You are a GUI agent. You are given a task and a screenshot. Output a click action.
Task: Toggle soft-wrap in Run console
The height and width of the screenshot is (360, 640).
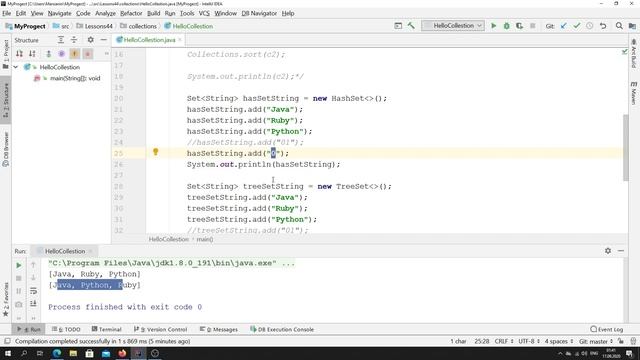[x=33, y=291]
